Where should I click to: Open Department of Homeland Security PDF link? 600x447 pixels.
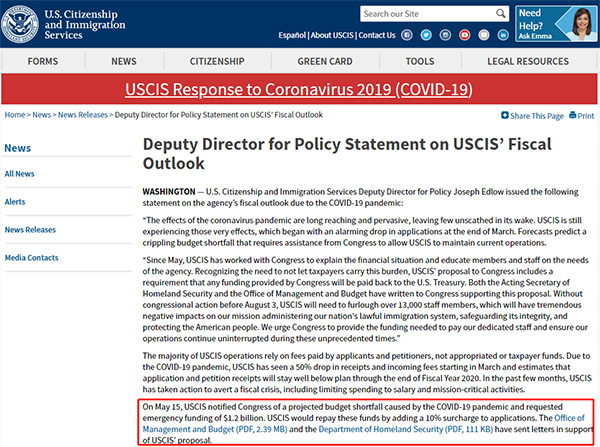(x=406, y=429)
